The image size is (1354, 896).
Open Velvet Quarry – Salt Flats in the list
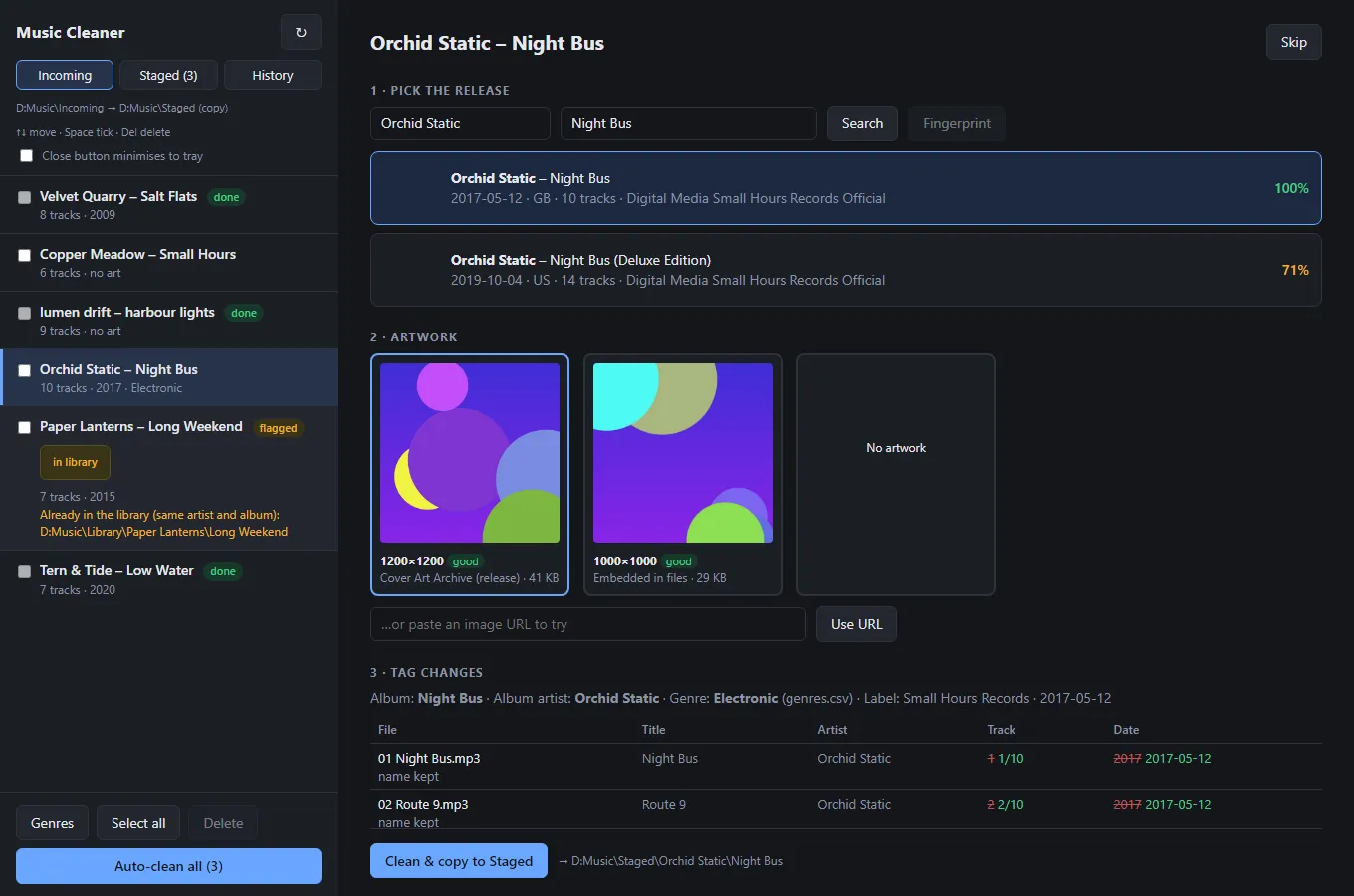[169, 205]
